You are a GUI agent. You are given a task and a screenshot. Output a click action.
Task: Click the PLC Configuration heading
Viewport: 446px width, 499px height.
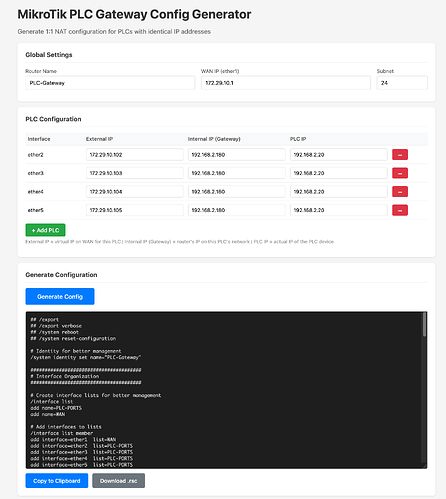[53, 119]
